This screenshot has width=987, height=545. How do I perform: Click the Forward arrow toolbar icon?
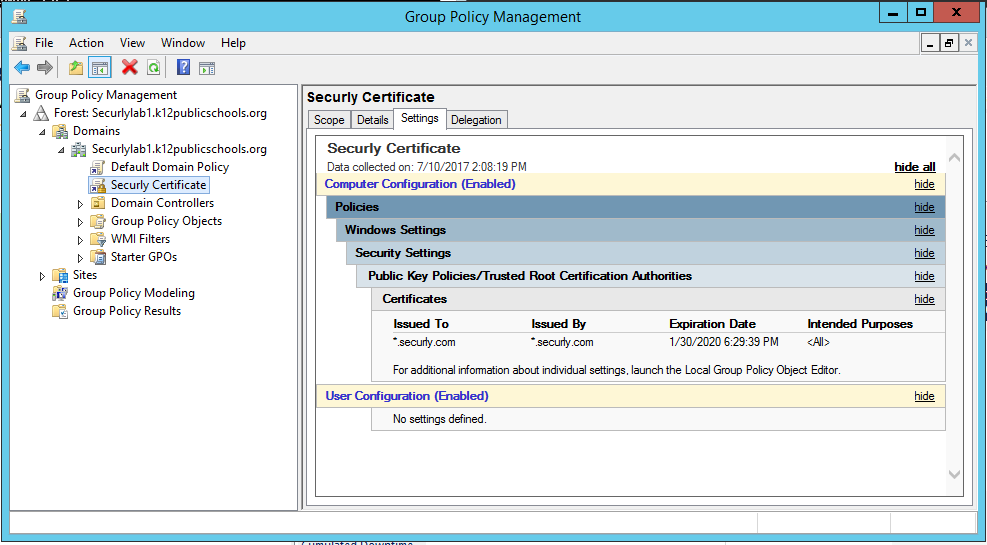coord(45,67)
